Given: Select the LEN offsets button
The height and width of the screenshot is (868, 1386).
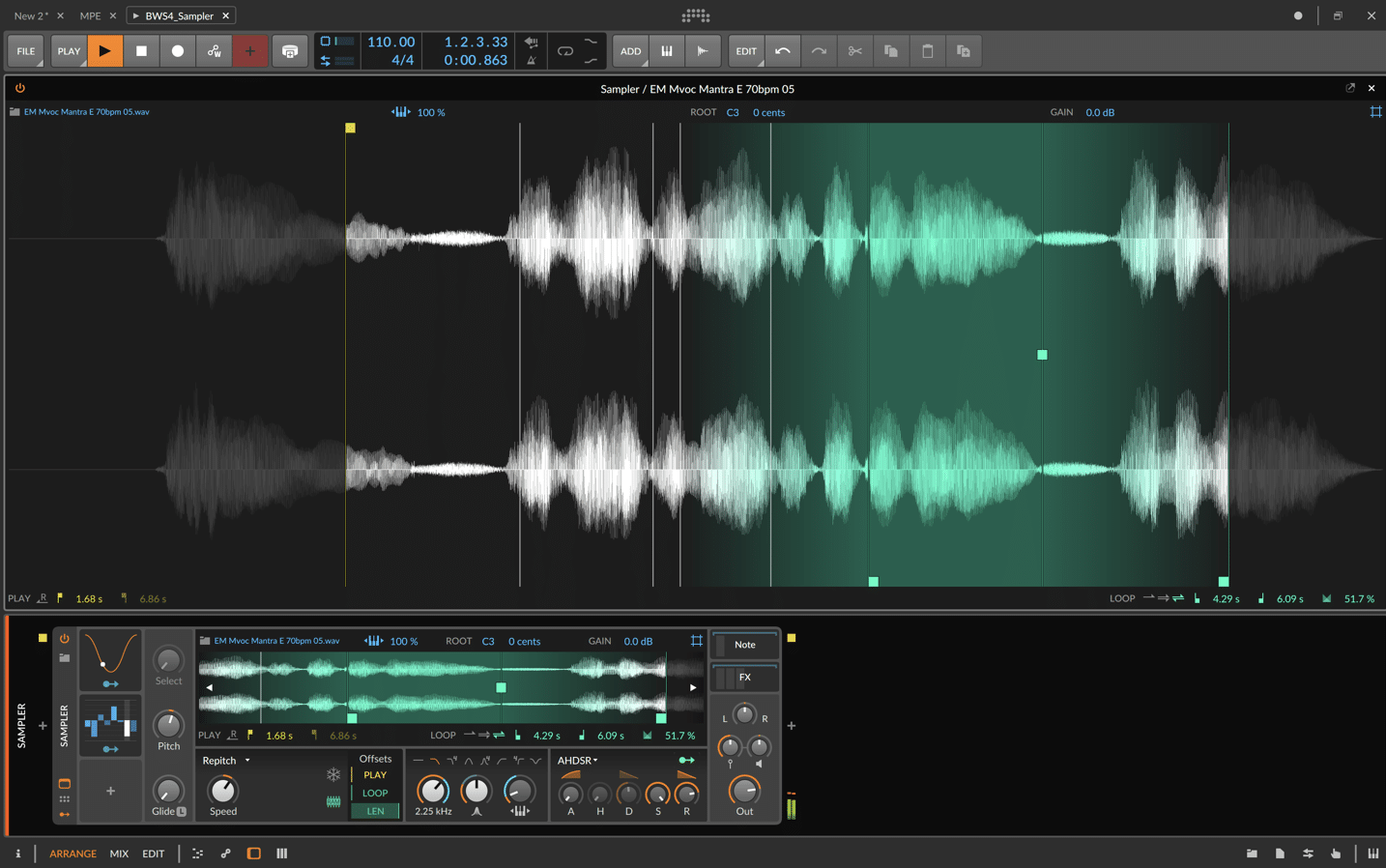Looking at the screenshot, I should point(375,811).
